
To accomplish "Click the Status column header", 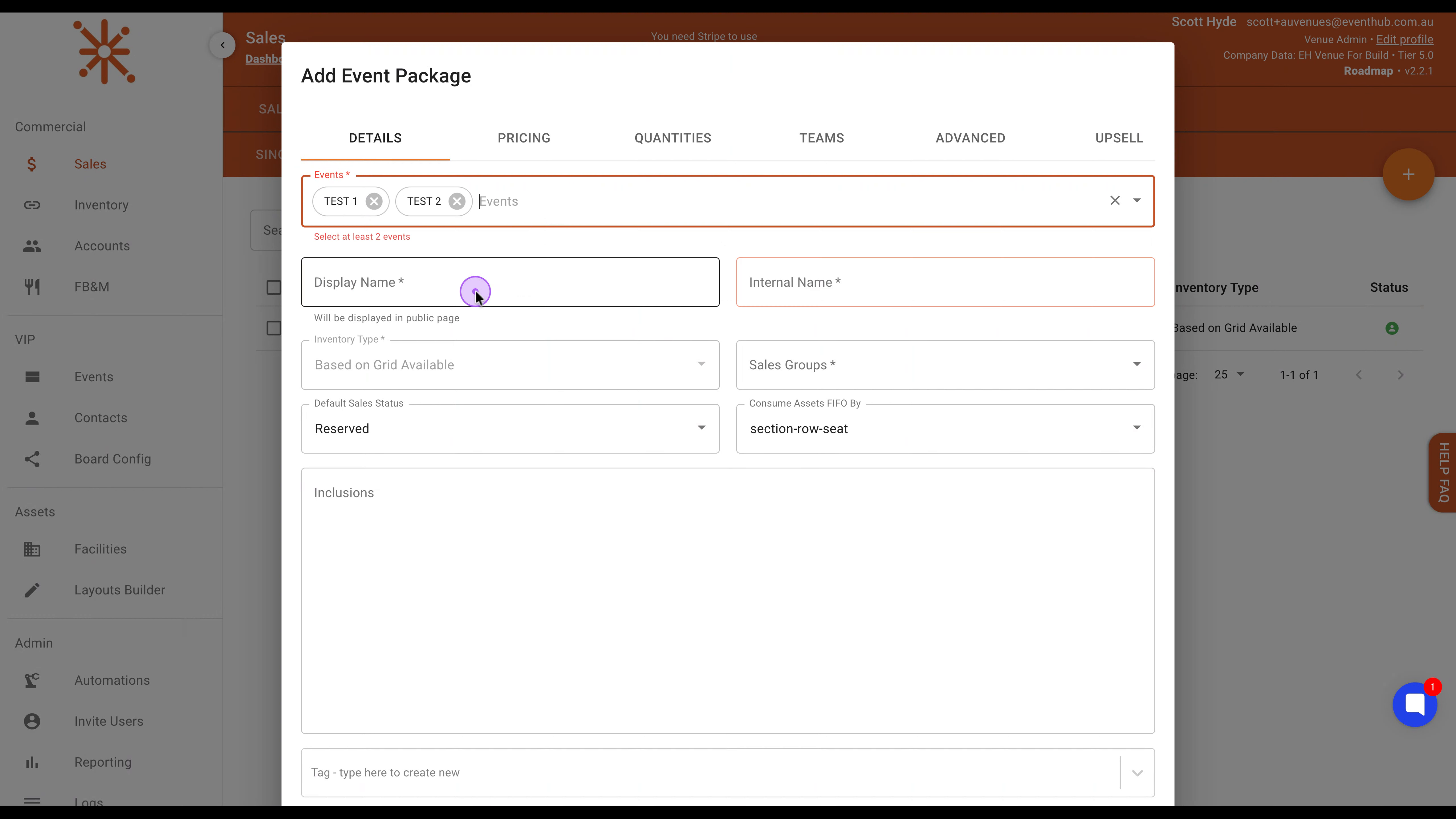I will click(x=1389, y=288).
